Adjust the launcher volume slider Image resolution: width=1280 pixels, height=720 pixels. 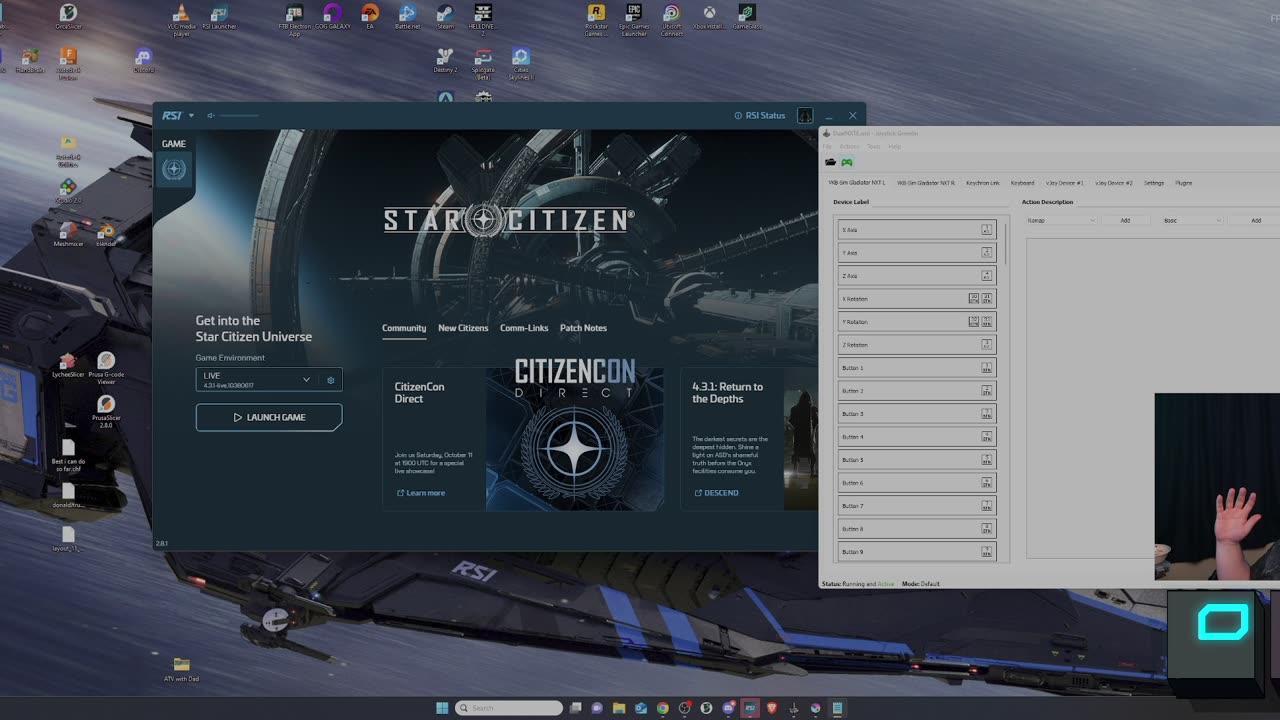(x=240, y=116)
